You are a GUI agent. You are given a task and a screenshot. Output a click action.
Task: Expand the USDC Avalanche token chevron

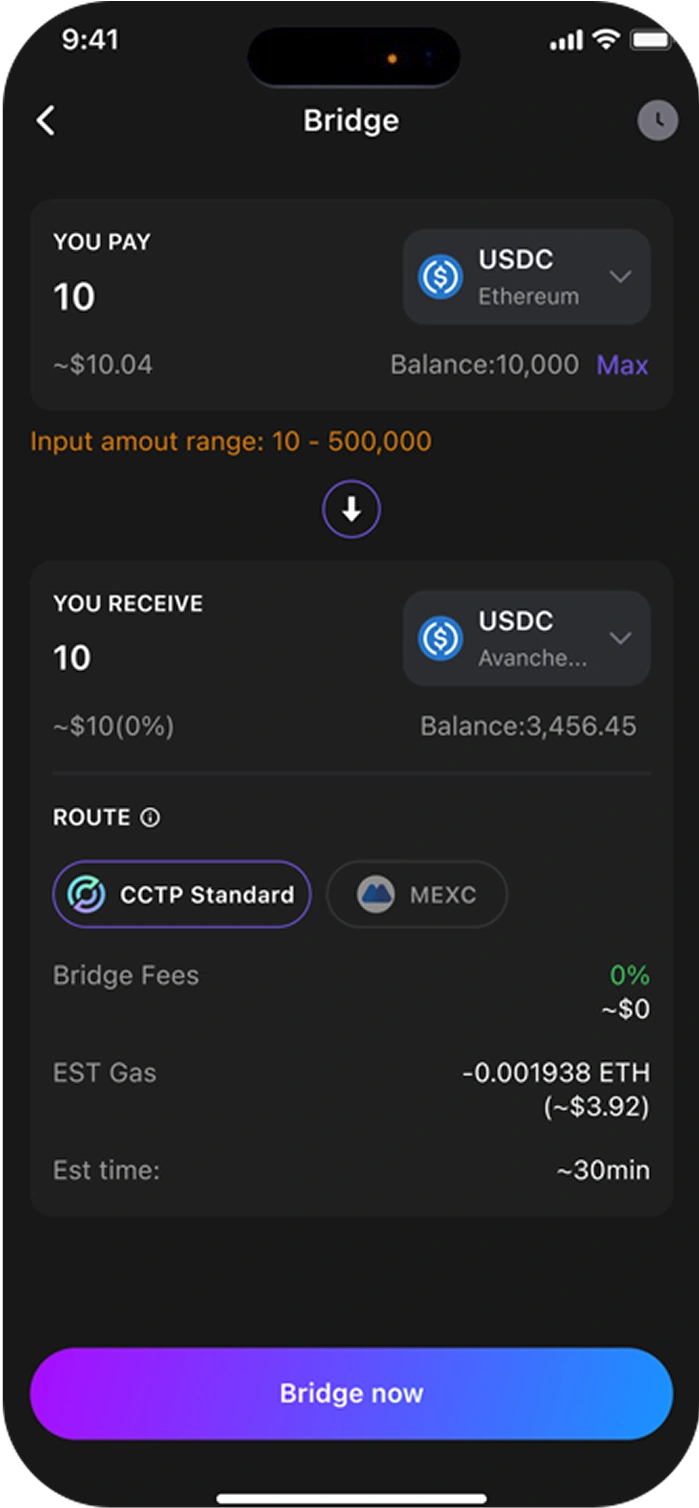point(620,638)
